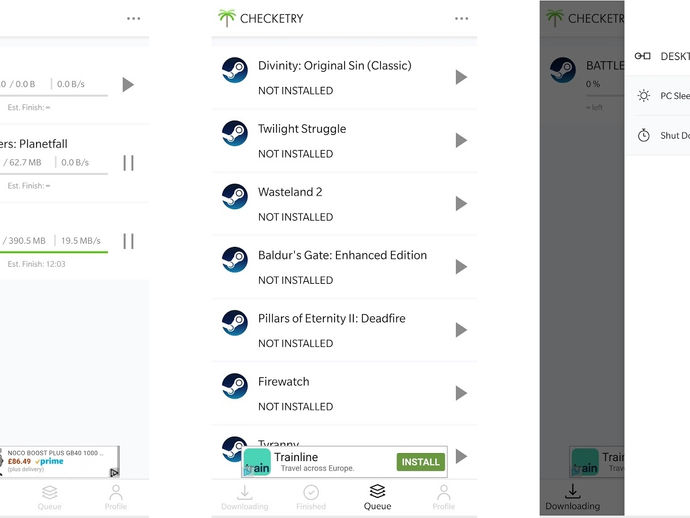Click NOT INSTALLED status under Wasteland 2
The image size is (690, 518).
click(x=295, y=217)
